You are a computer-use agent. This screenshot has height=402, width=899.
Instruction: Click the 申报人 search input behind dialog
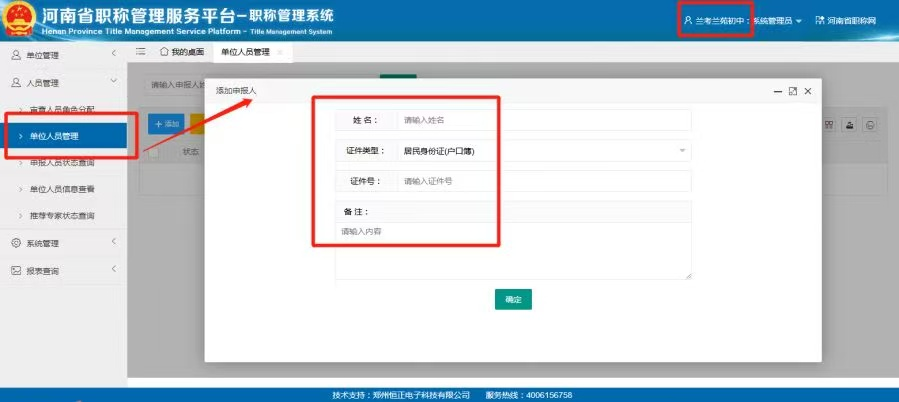tap(174, 85)
